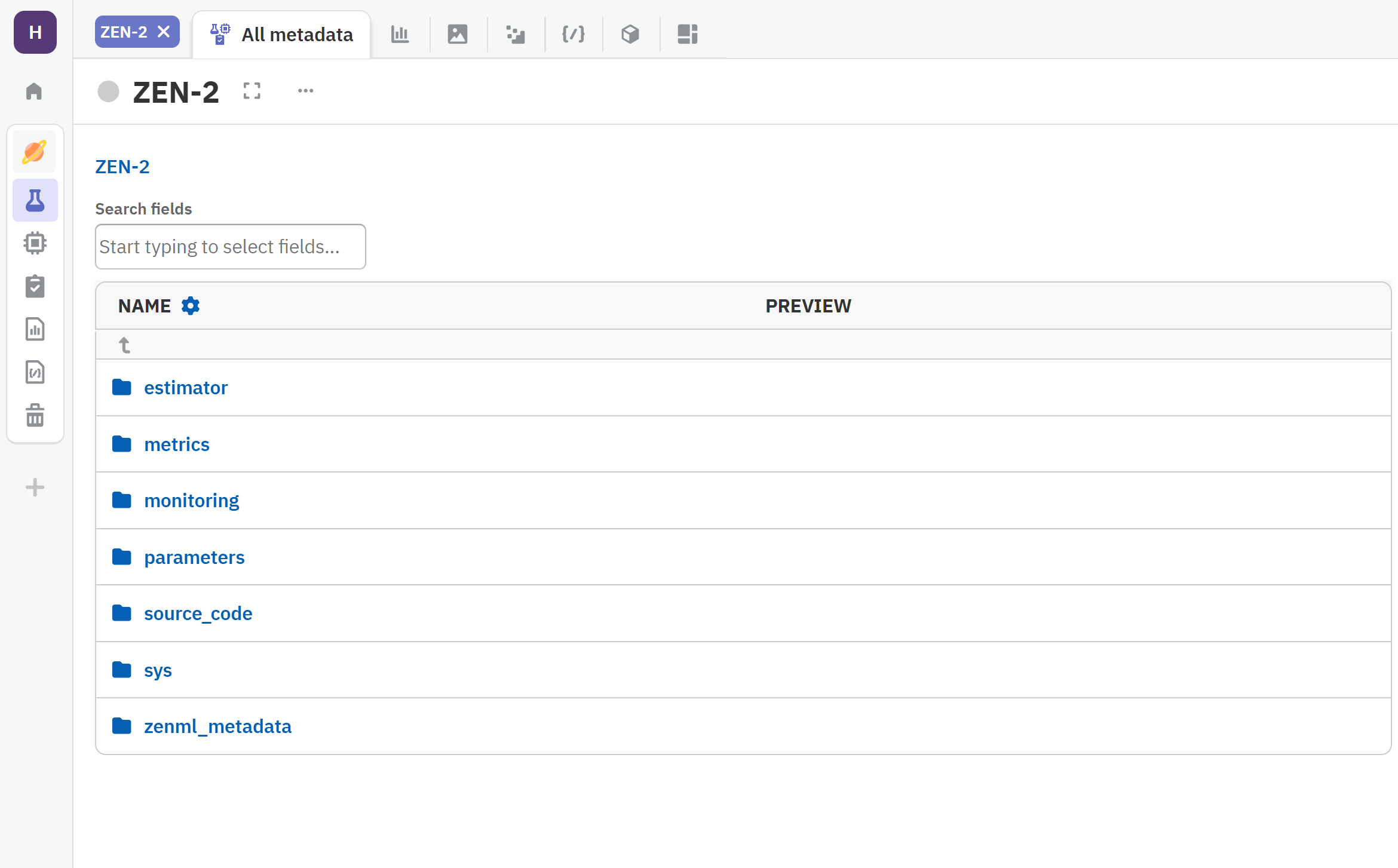The width and height of the screenshot is (1398, 868).
Task: Click the ZEN-2 breadcrumb link
Action: (x=122, y=167)
